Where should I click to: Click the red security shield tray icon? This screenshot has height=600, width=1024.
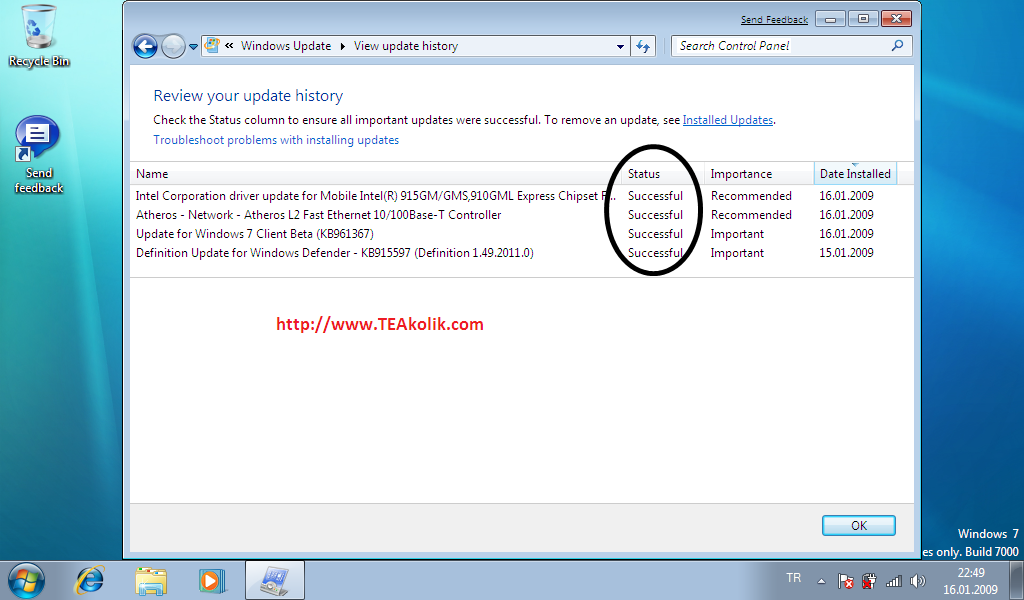coord(869,580)
